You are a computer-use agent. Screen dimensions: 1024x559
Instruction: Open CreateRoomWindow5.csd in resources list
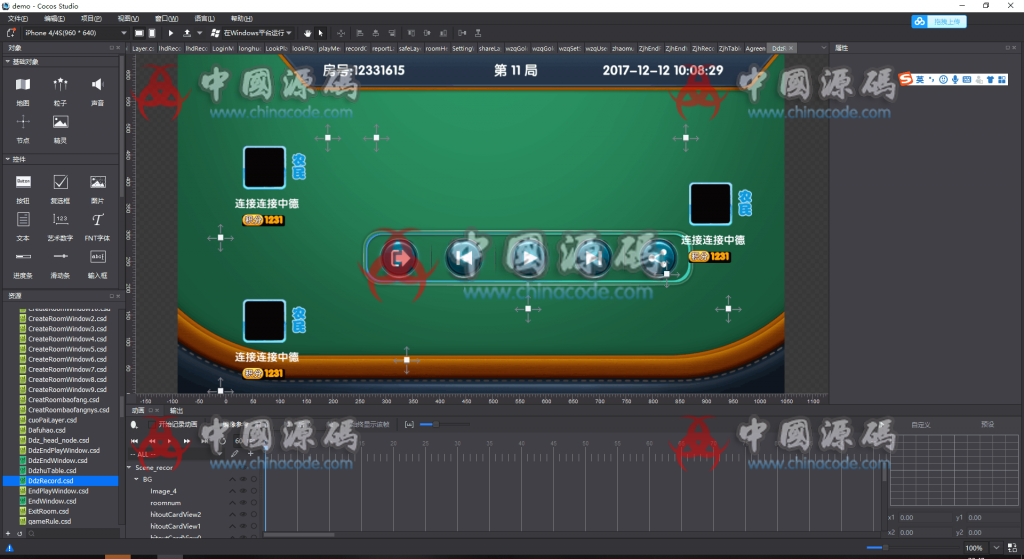67,349
